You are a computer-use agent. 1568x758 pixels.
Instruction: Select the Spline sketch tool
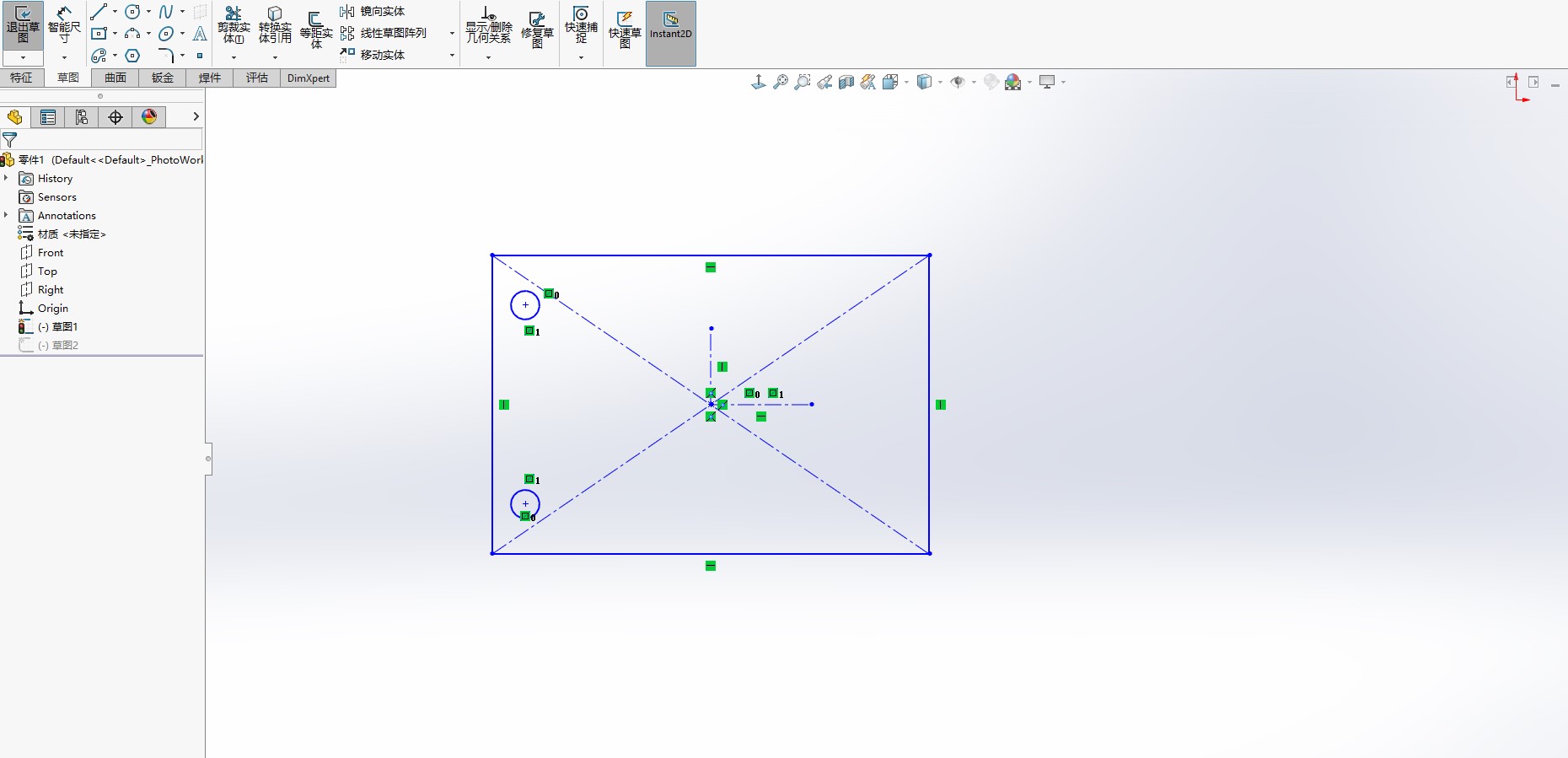[x=166, y=12]
